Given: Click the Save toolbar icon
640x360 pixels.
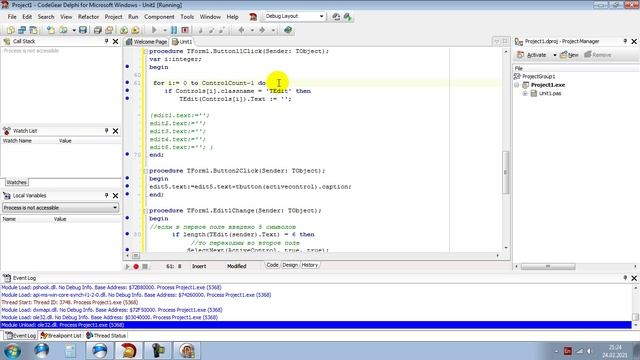Looking at the screenshot, I should coord(83,30).
